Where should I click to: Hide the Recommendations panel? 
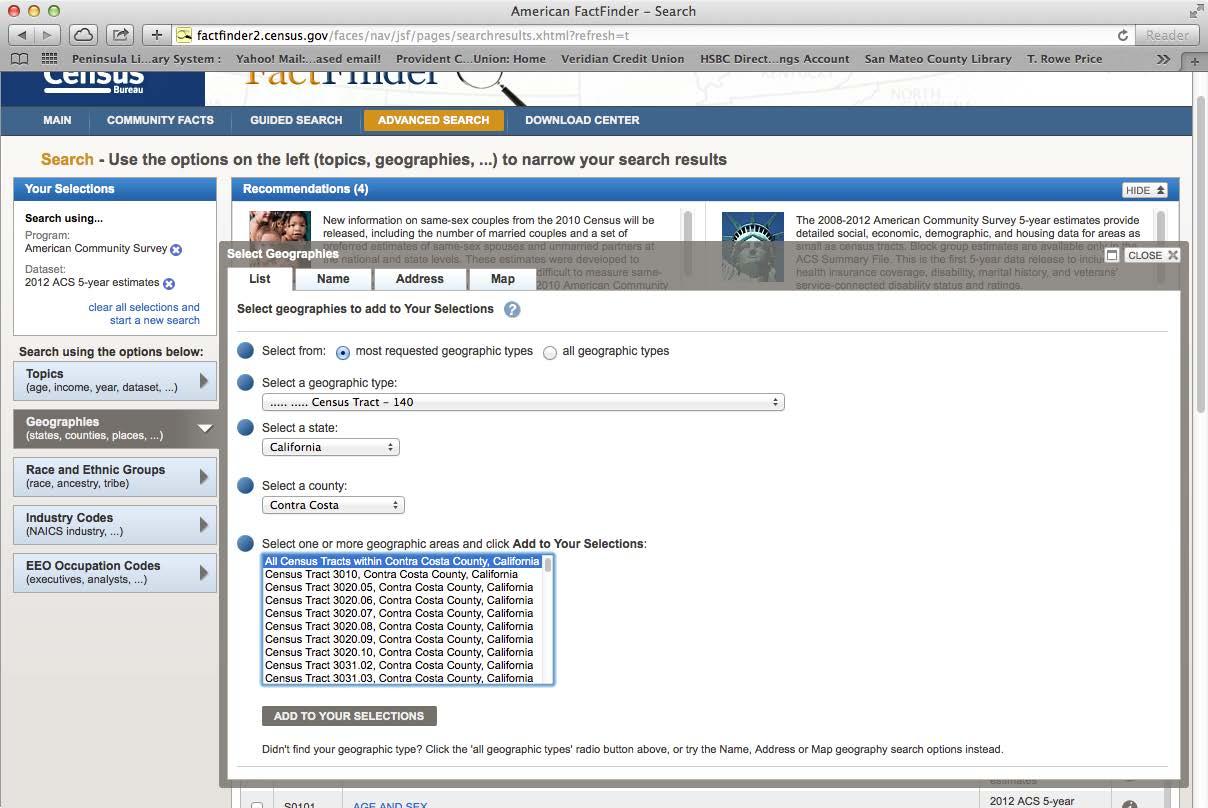1145,190
